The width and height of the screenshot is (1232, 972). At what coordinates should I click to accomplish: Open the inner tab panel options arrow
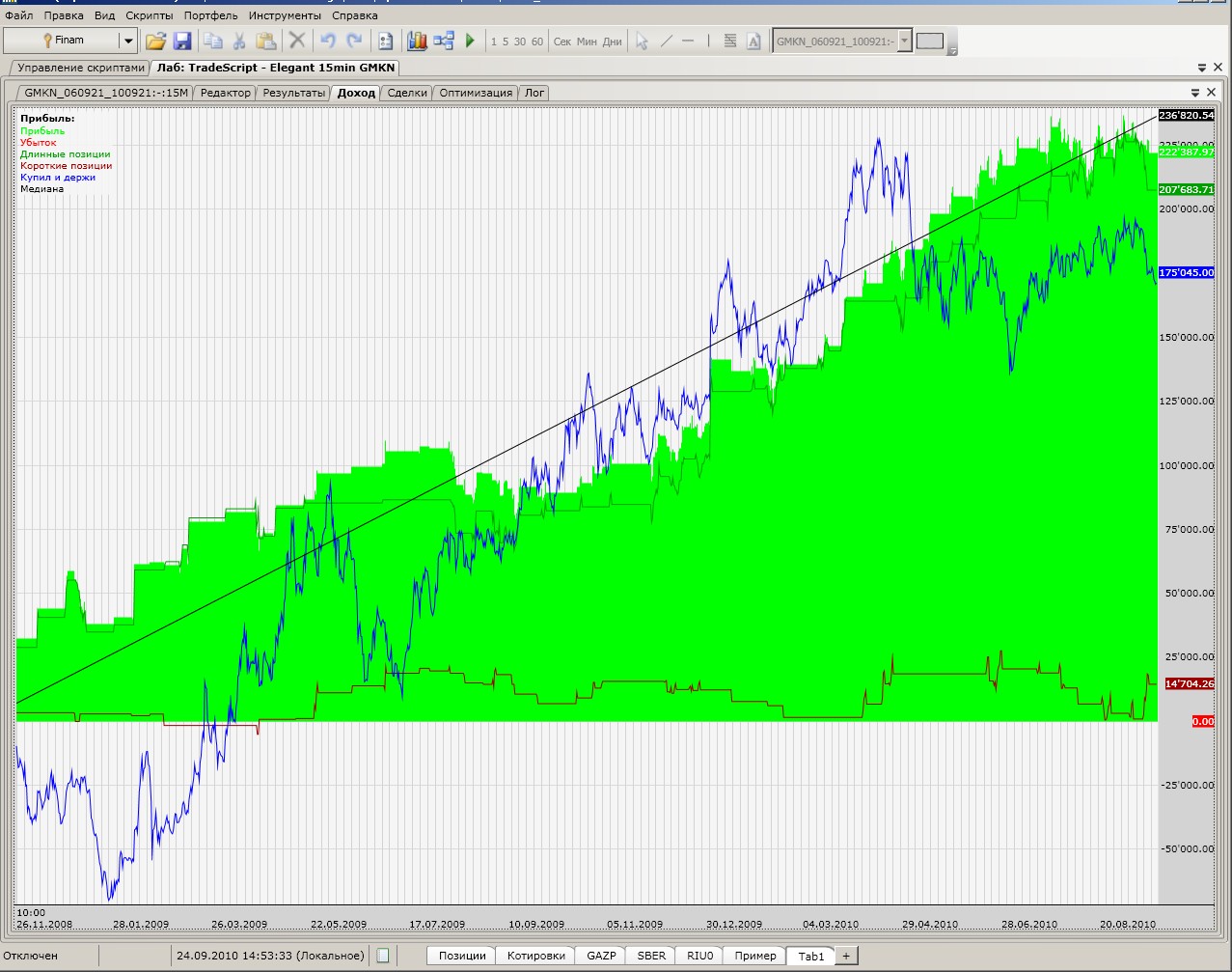point(1195,93)
